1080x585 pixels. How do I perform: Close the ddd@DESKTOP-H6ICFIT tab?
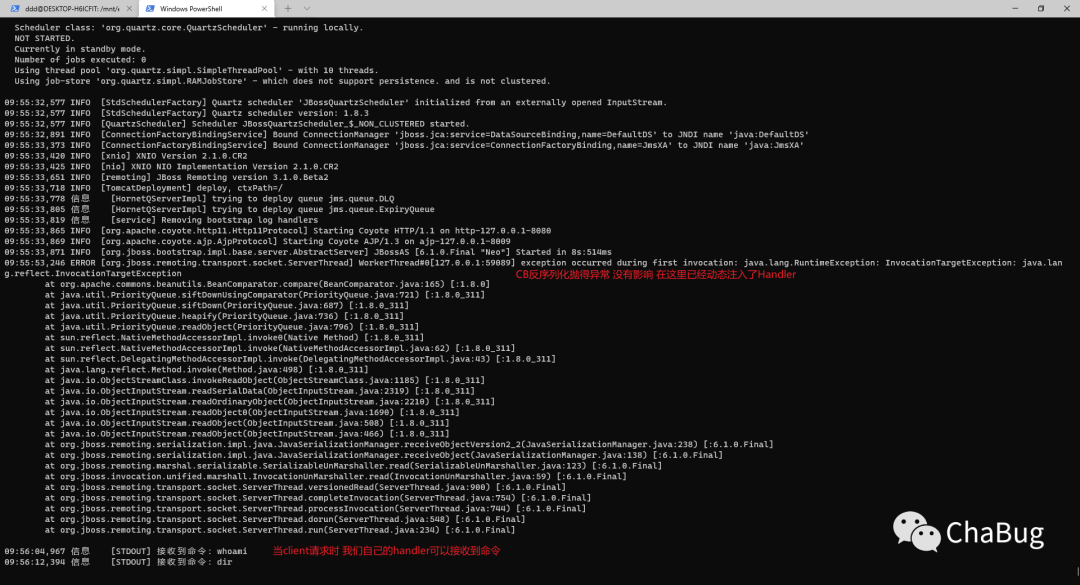pyautogui.click(x=130, y=8)
